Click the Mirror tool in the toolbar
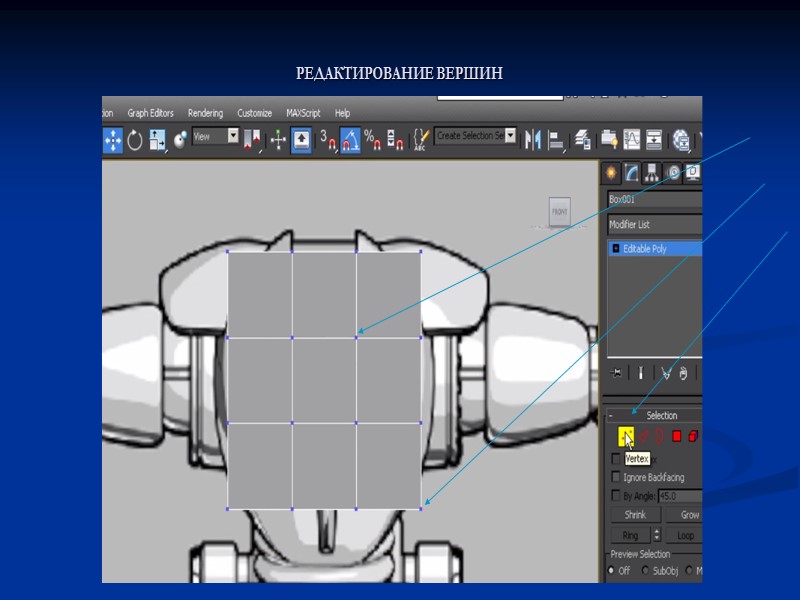This screenshot has width=800, height=600. 533,139
